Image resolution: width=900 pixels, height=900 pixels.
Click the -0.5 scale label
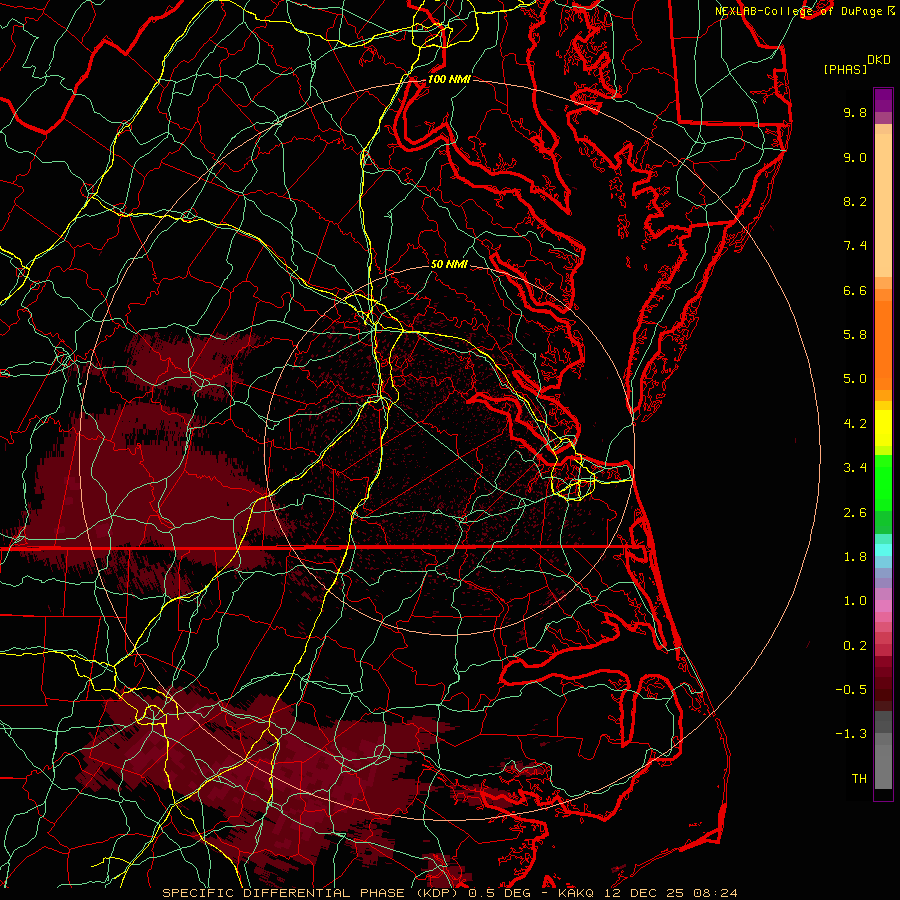[851, 690]
